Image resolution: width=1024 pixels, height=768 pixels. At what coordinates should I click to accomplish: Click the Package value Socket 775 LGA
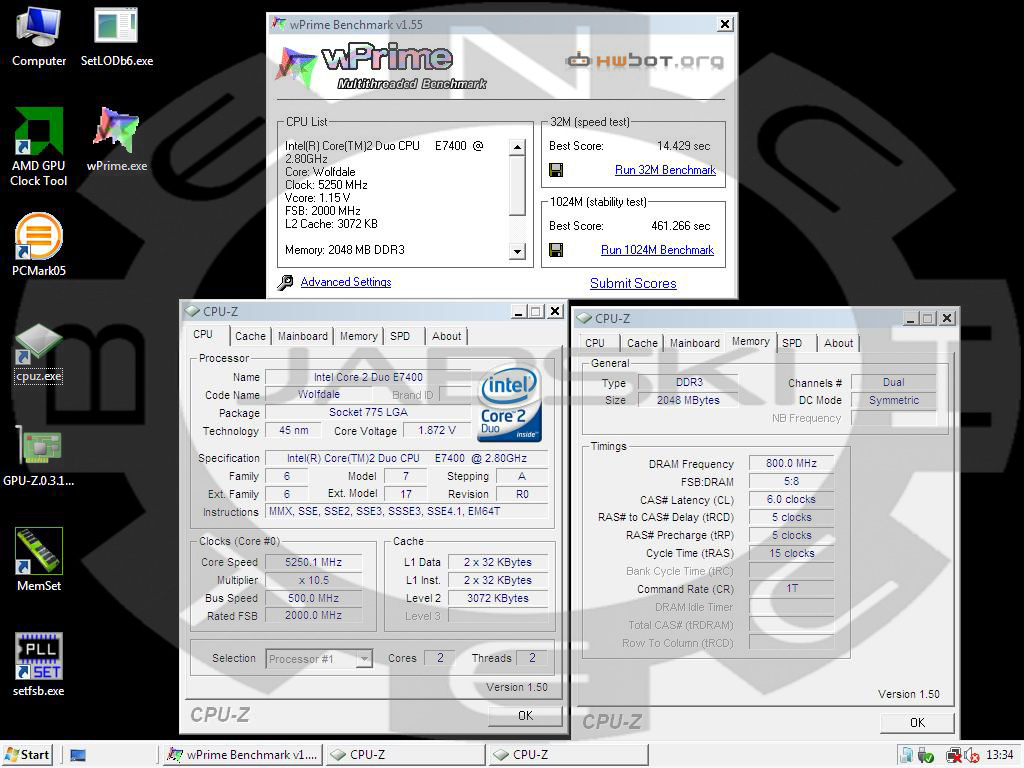pos(368,412)
